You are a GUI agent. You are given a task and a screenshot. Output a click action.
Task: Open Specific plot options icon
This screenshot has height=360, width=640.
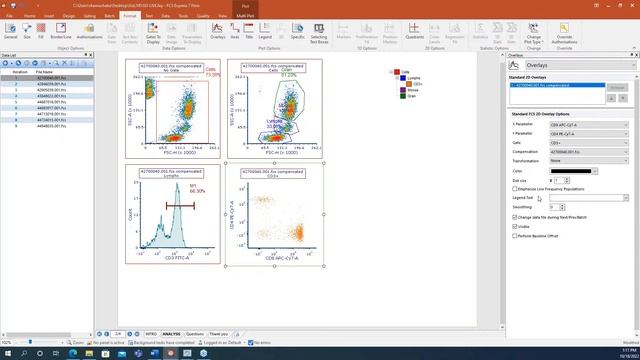coord(298,31)
